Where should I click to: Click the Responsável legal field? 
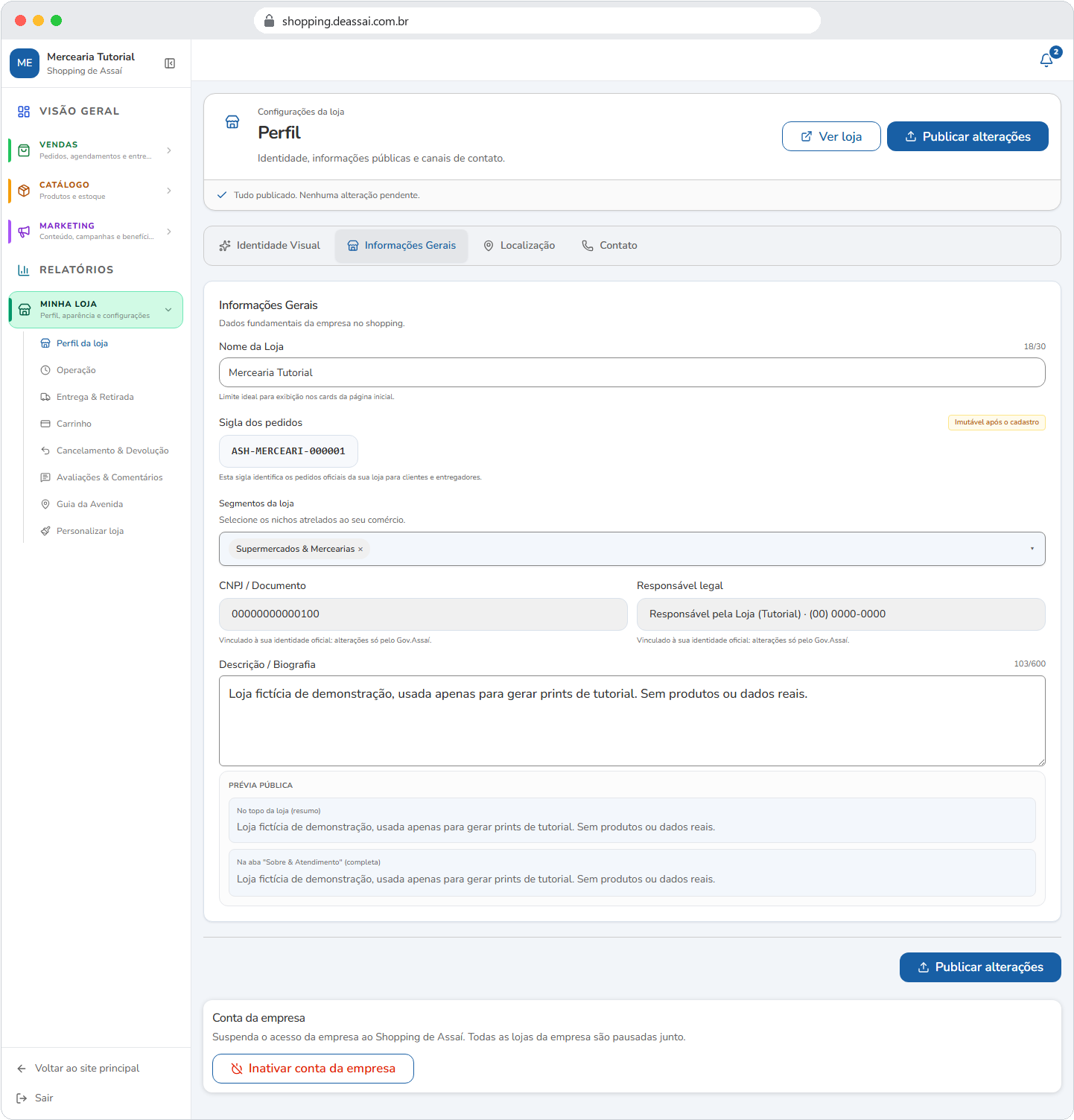[x=841, y=614]
